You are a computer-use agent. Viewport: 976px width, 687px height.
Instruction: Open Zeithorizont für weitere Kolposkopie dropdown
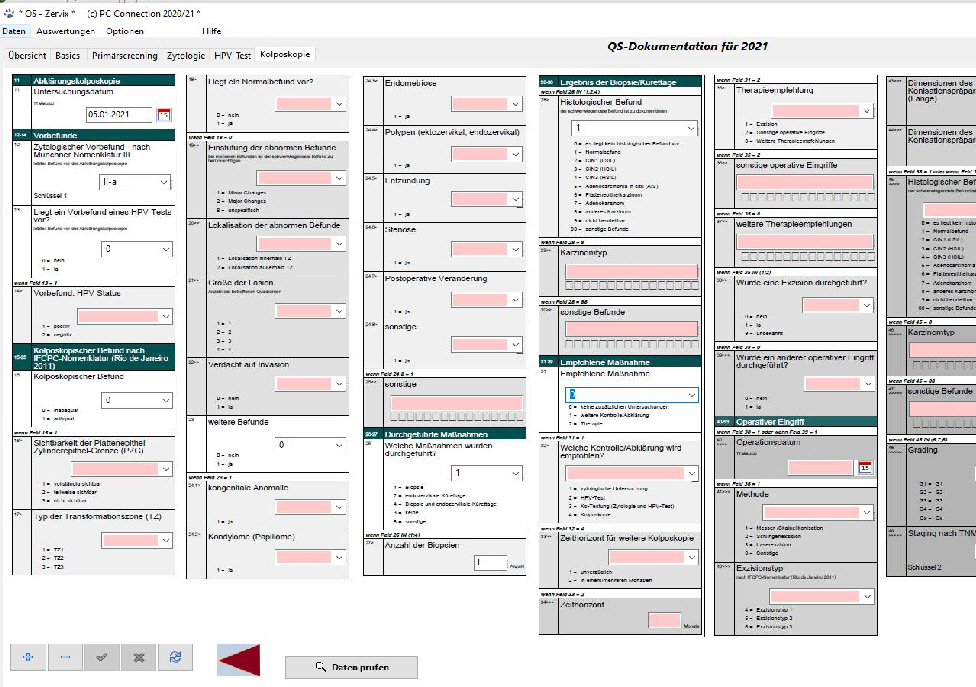pyautogui.click(x=652, y=557)
